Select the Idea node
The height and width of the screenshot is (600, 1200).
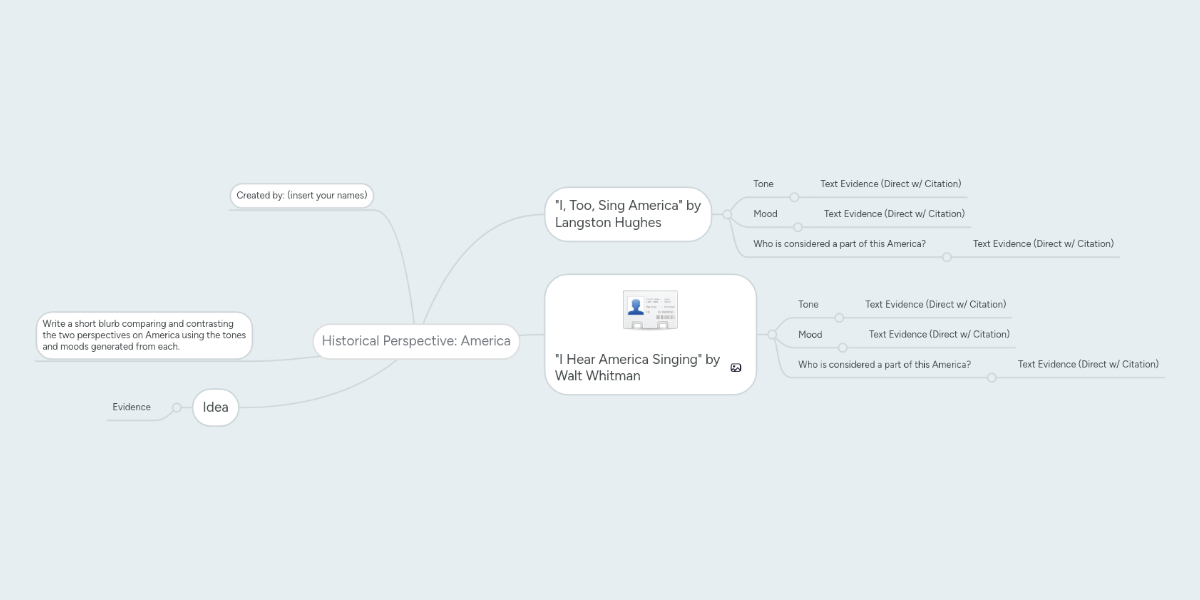[216, 407]
